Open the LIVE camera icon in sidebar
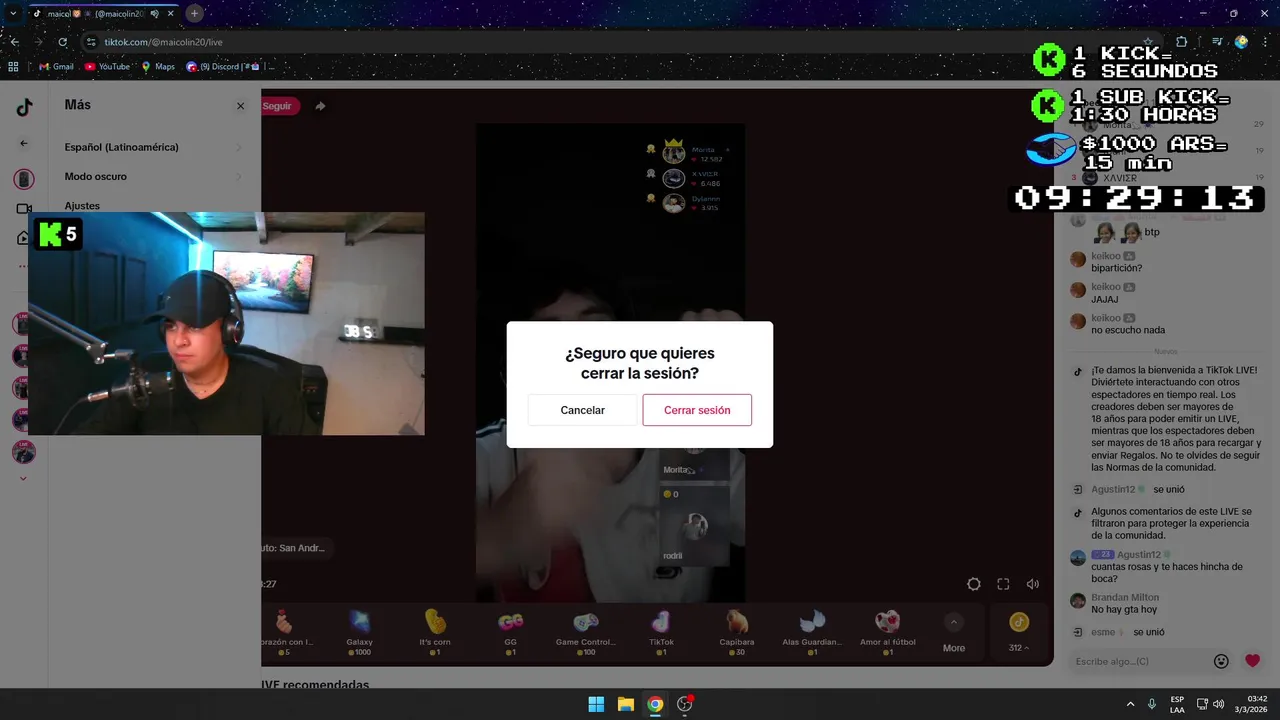 pyautogui.click(x=24, y=209)
